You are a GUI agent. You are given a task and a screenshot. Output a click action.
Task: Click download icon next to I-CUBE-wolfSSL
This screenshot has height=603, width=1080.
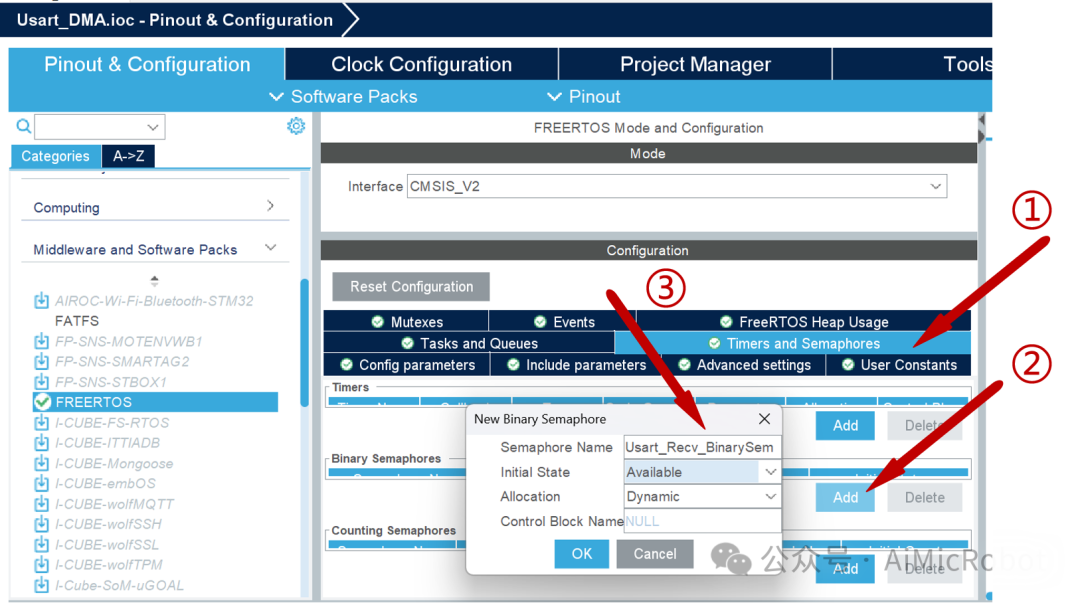[42, 544]
